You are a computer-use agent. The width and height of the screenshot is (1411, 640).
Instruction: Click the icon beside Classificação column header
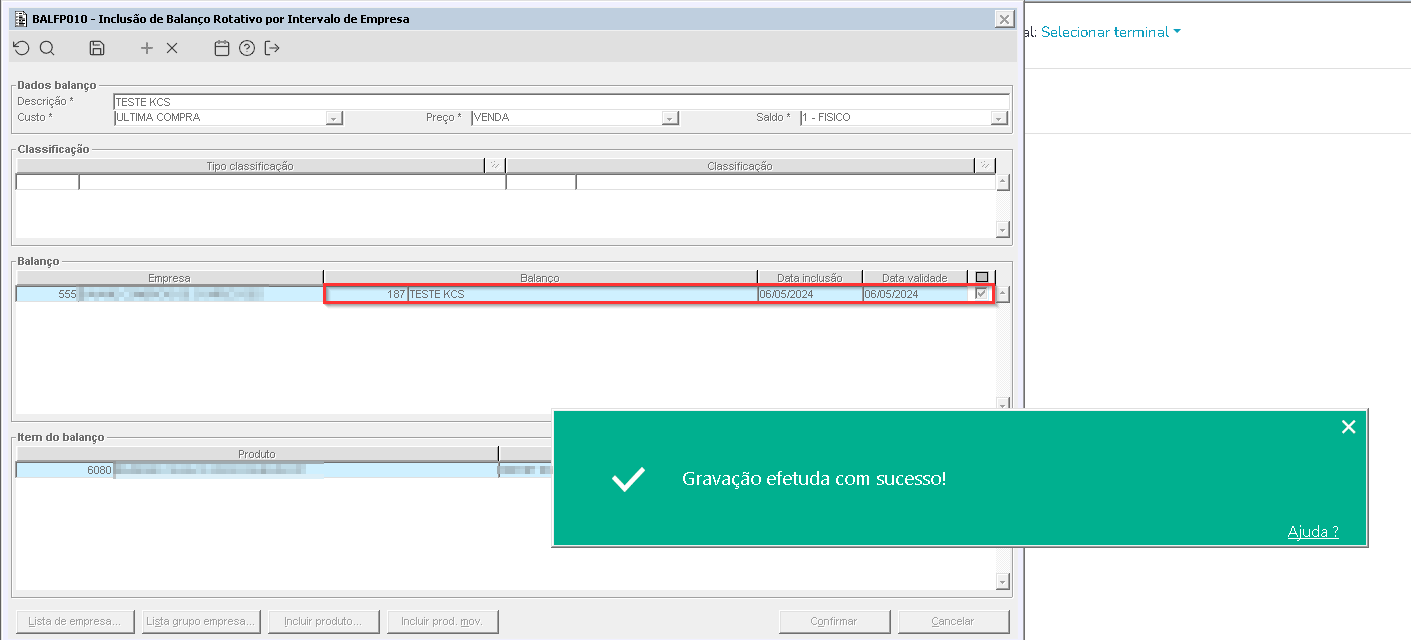(x=985, y=166)
